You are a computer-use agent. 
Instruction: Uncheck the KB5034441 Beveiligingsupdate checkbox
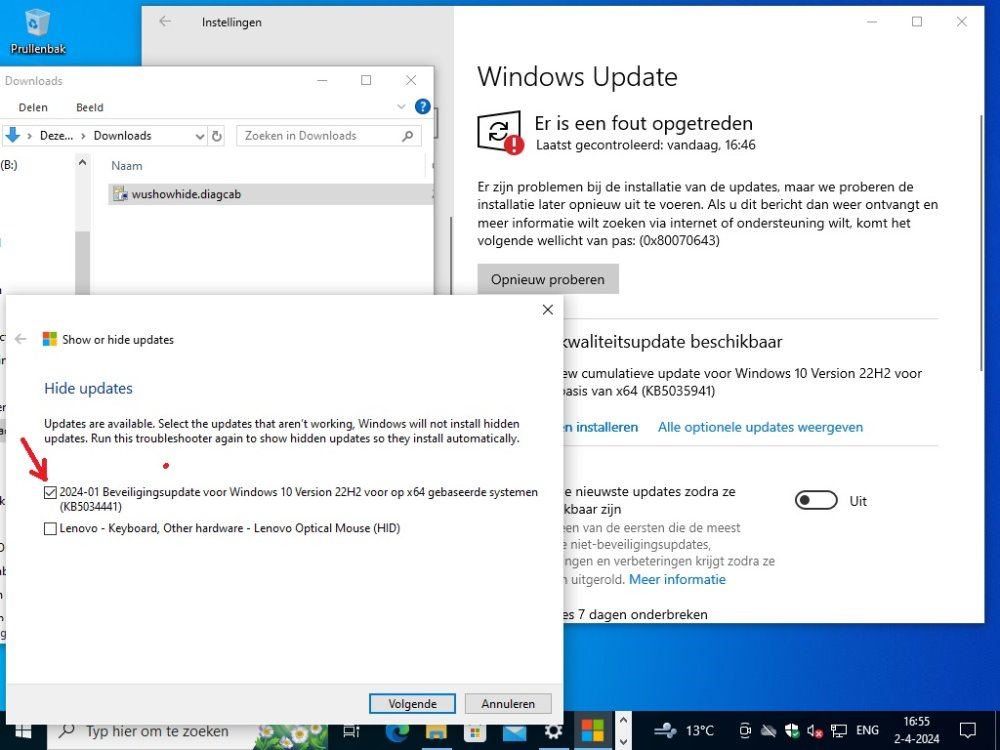tap(50, 493)
